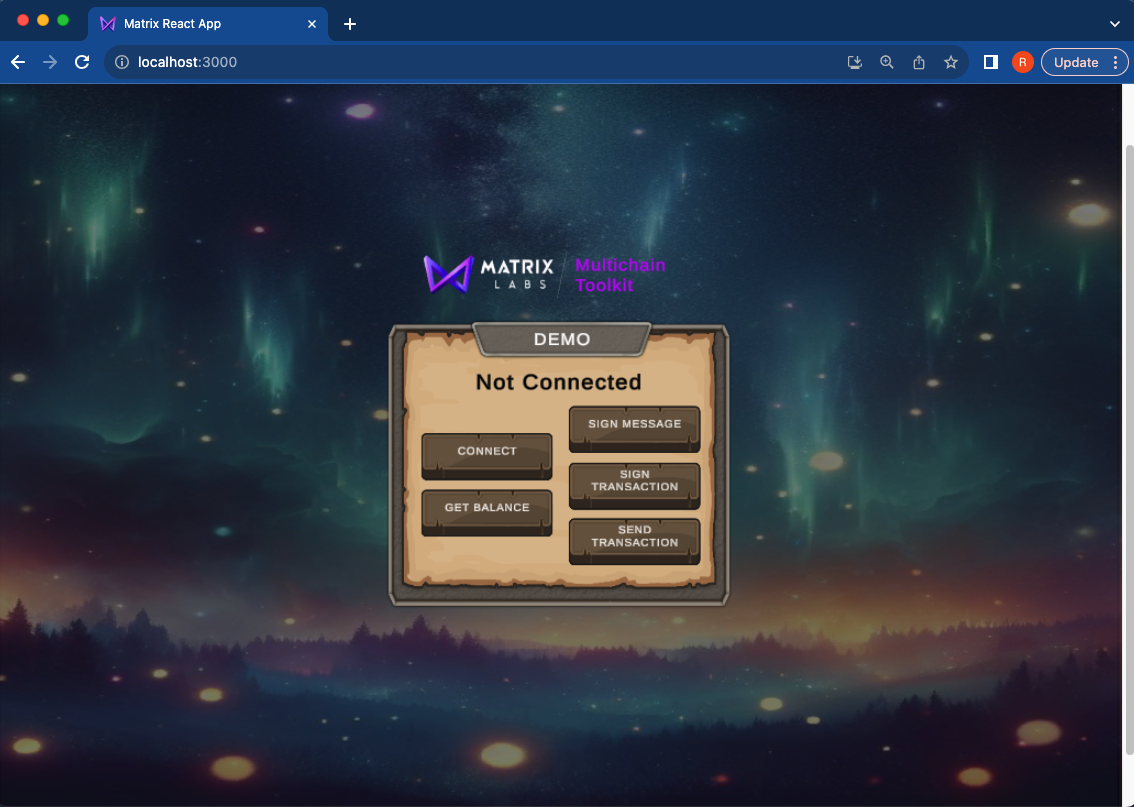Viewport: 1134px width, 807px height.
Task: Click the Matrix Labs logo
Action: pyautogui.click(x=488, y=274)
